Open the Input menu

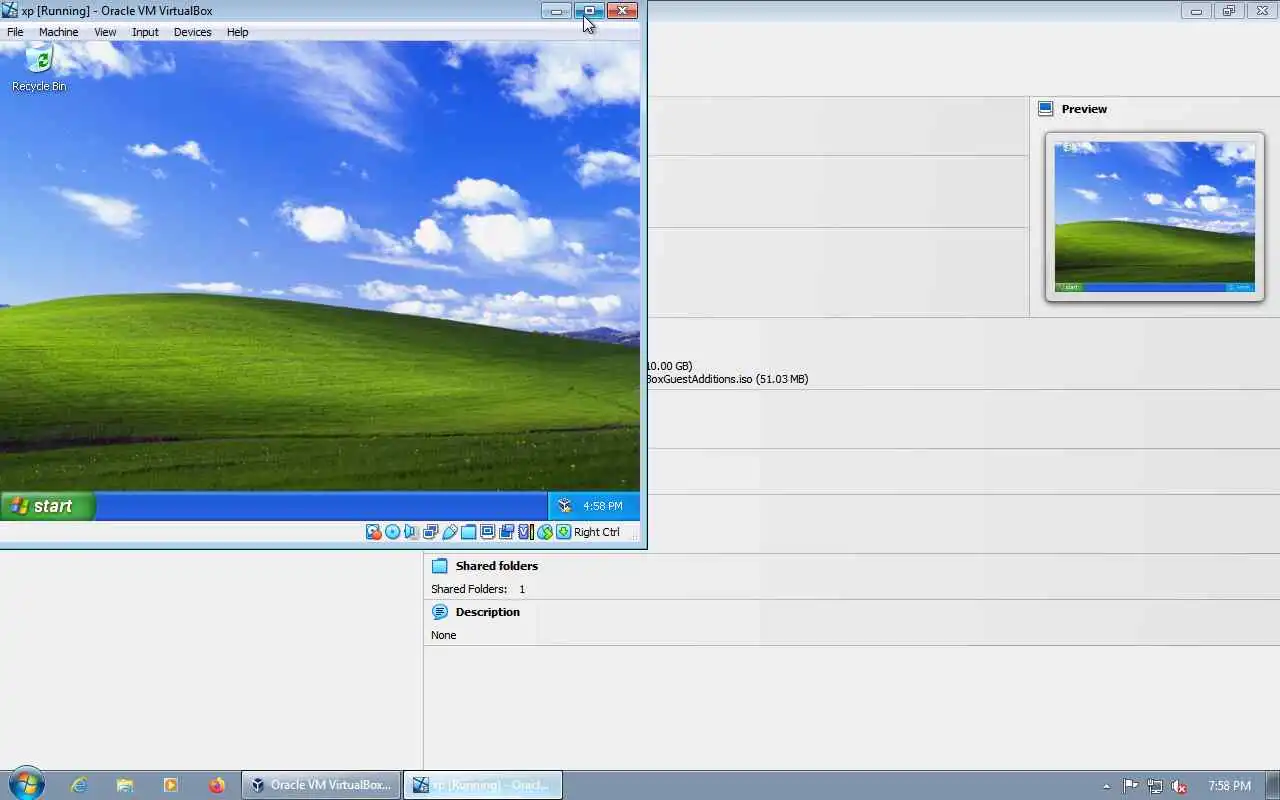click(x=145, y=32)
